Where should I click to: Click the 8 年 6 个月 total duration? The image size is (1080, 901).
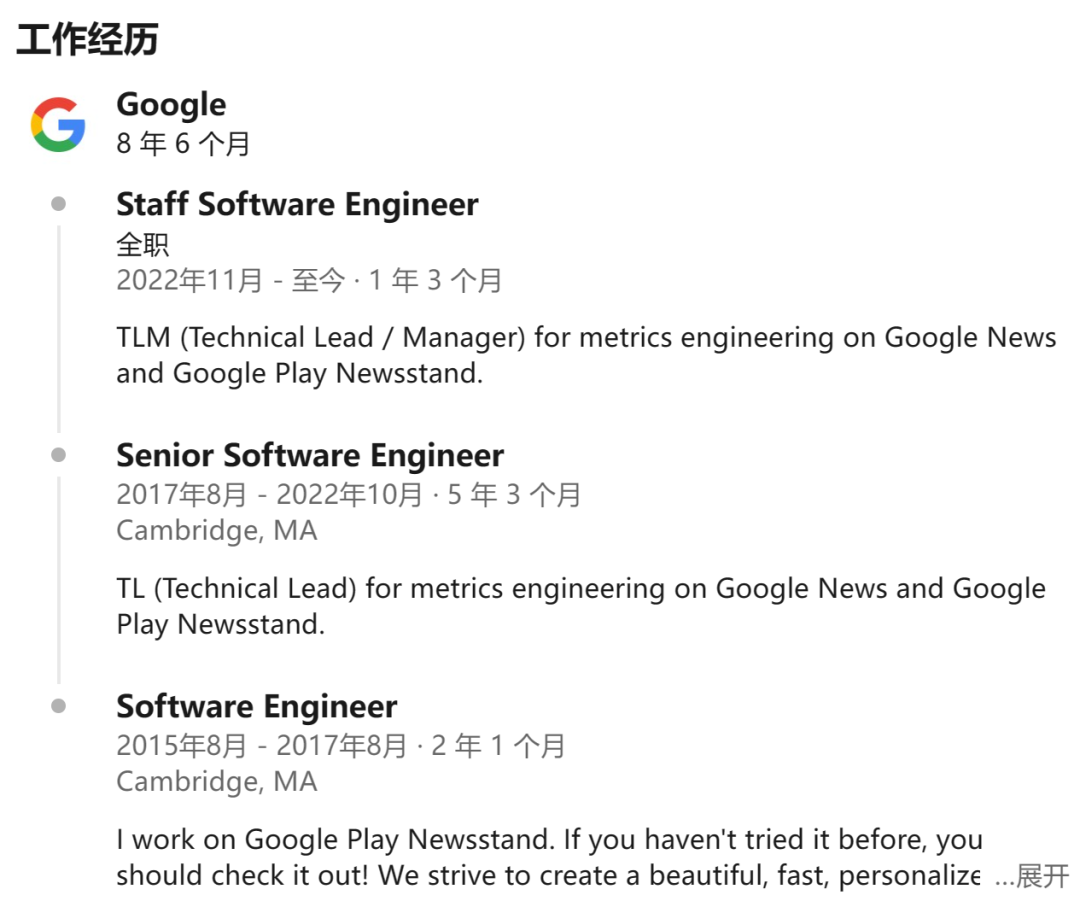pos(183,144)
